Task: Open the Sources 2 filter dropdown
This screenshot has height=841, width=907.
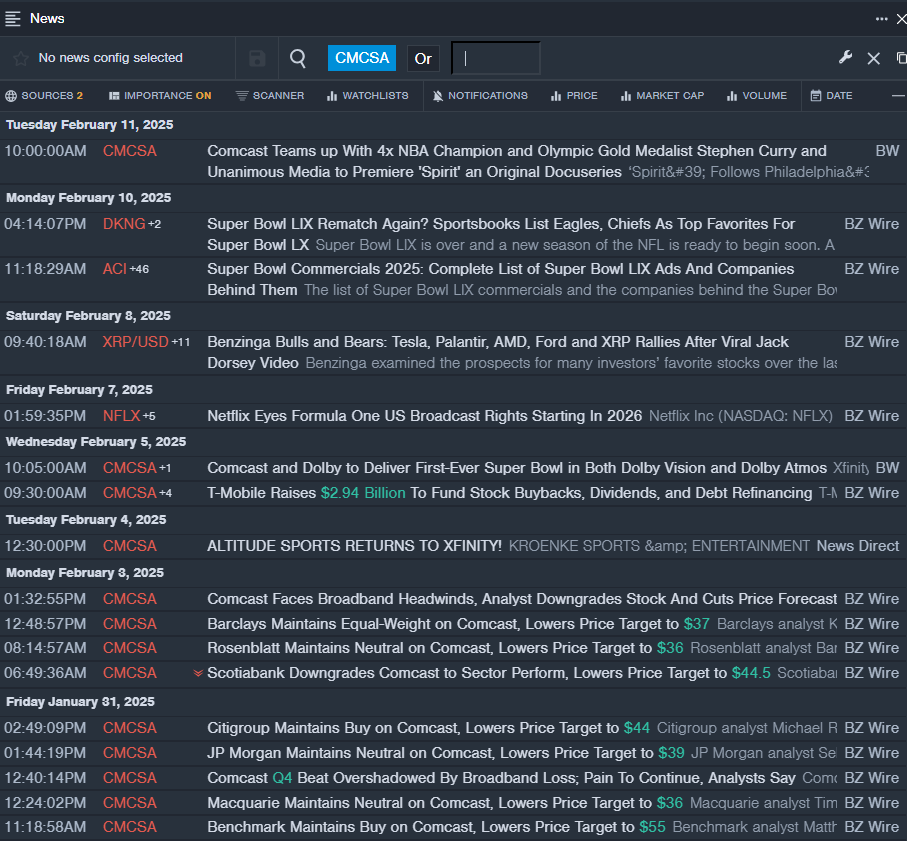Action: (x=44, y=96)
